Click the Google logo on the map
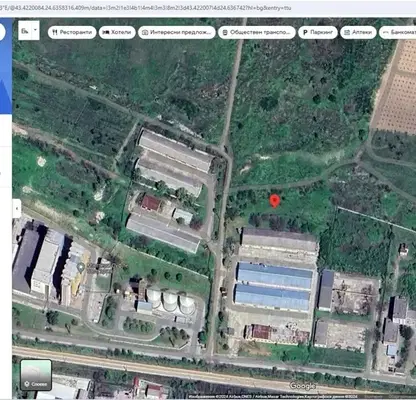The width and height of the screenshot is (416, 400). coord(302,386)
